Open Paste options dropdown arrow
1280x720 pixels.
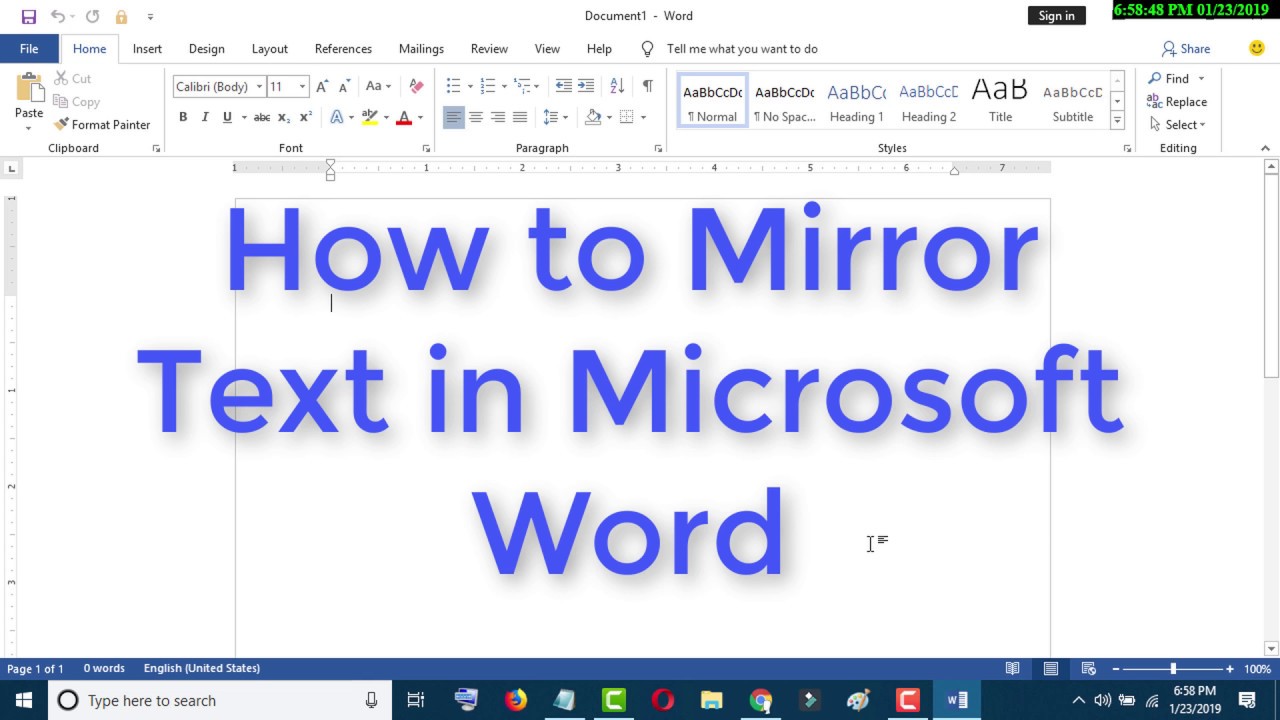(28, 127)
